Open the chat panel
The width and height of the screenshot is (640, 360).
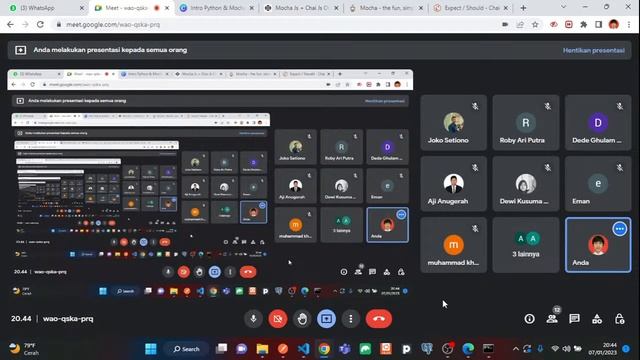coord(575,319)
